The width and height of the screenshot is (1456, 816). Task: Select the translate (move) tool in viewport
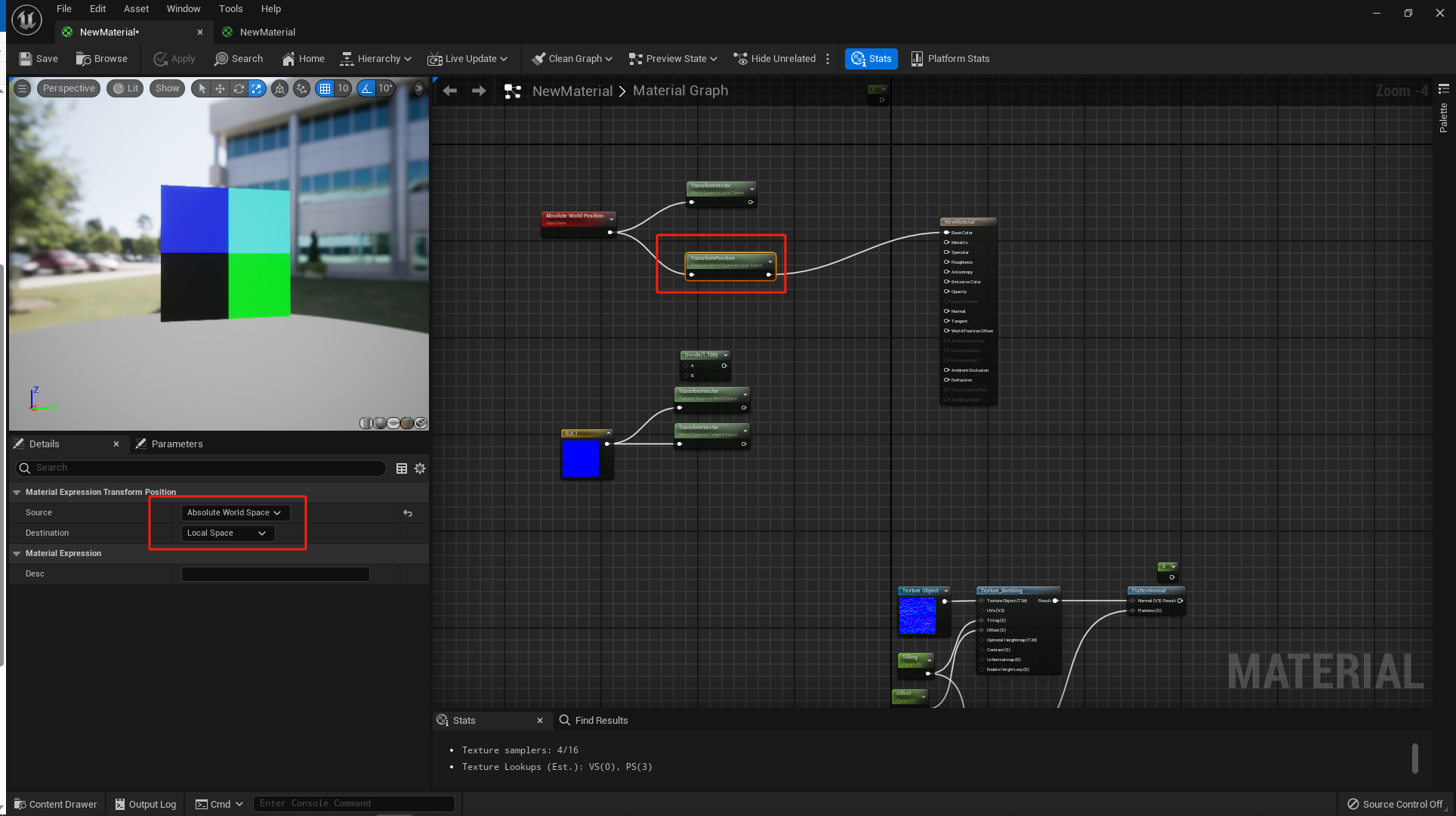pyautogui.click(x=220, y=88)
